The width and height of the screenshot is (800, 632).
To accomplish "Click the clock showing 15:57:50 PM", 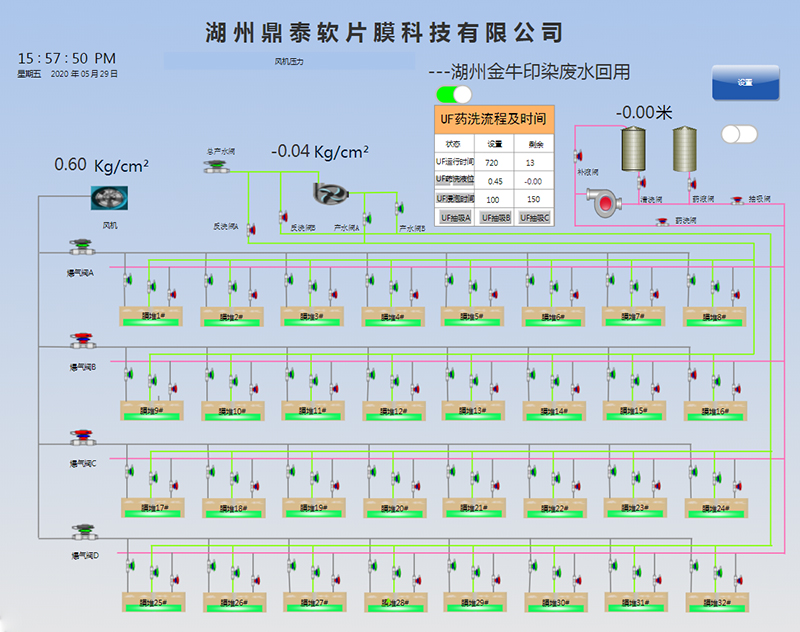I will (67, 58).
